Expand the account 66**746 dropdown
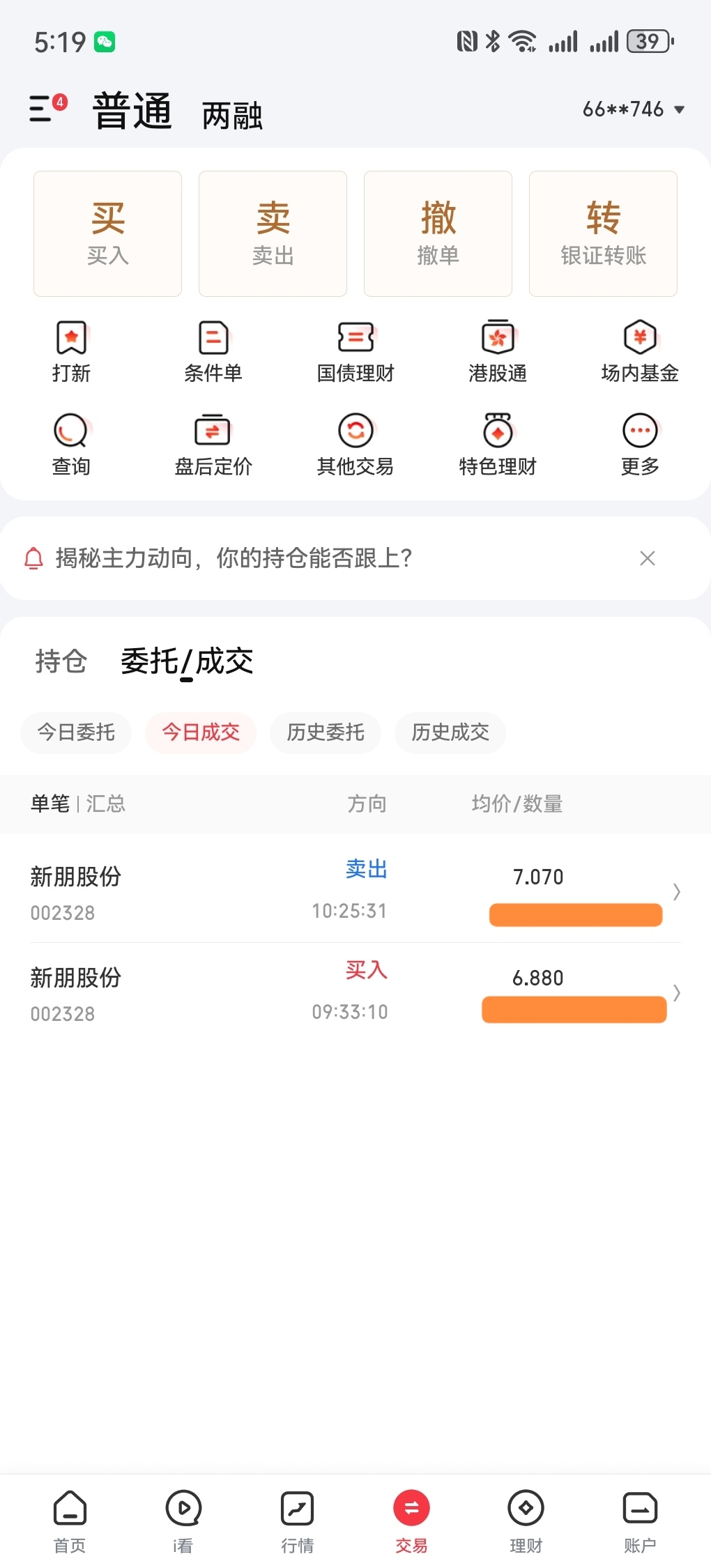The width and height of the screenshot is (711, 1568). point(634,109)
